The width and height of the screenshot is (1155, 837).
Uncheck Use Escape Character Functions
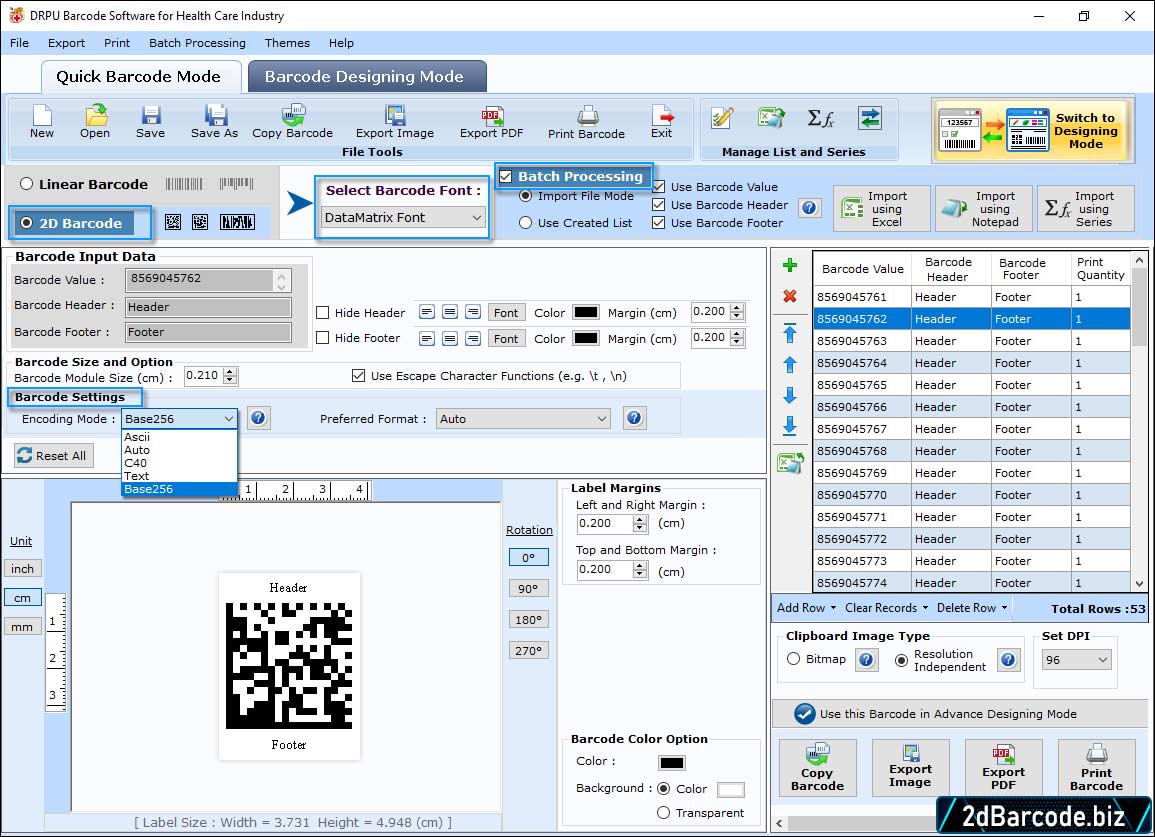coord(359,376)
